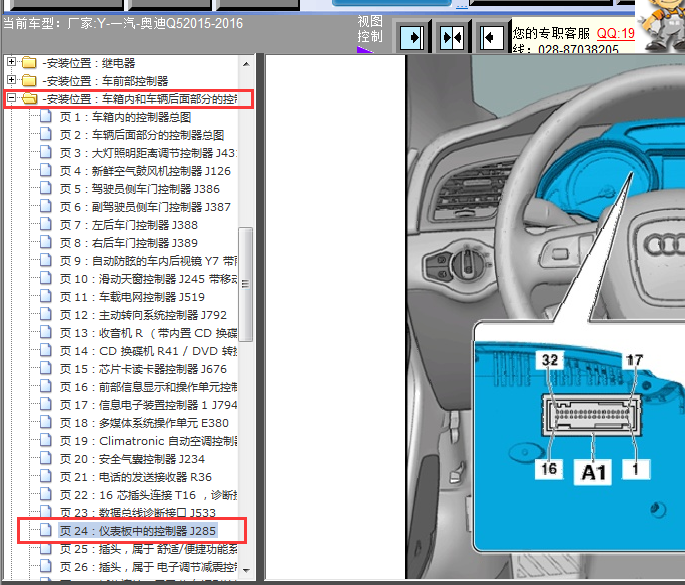Open 页 7 左后车门控制器 J388
This screenshot has width=685, height=585.
coord(129,225)
